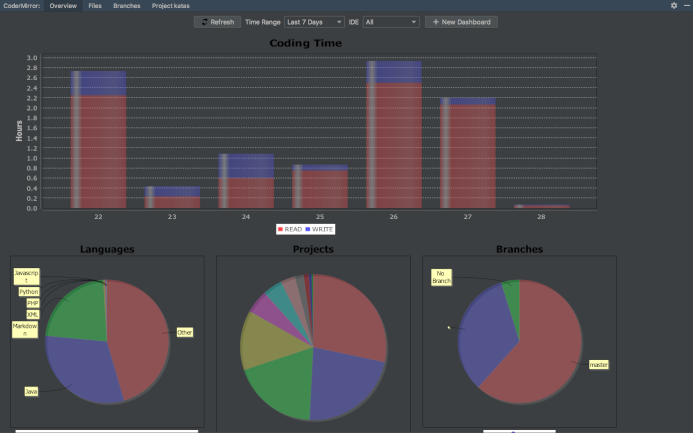Click the refresh arrows icon
The height and width of the screenshot is (433, 693).
click(x=204, y=22)
